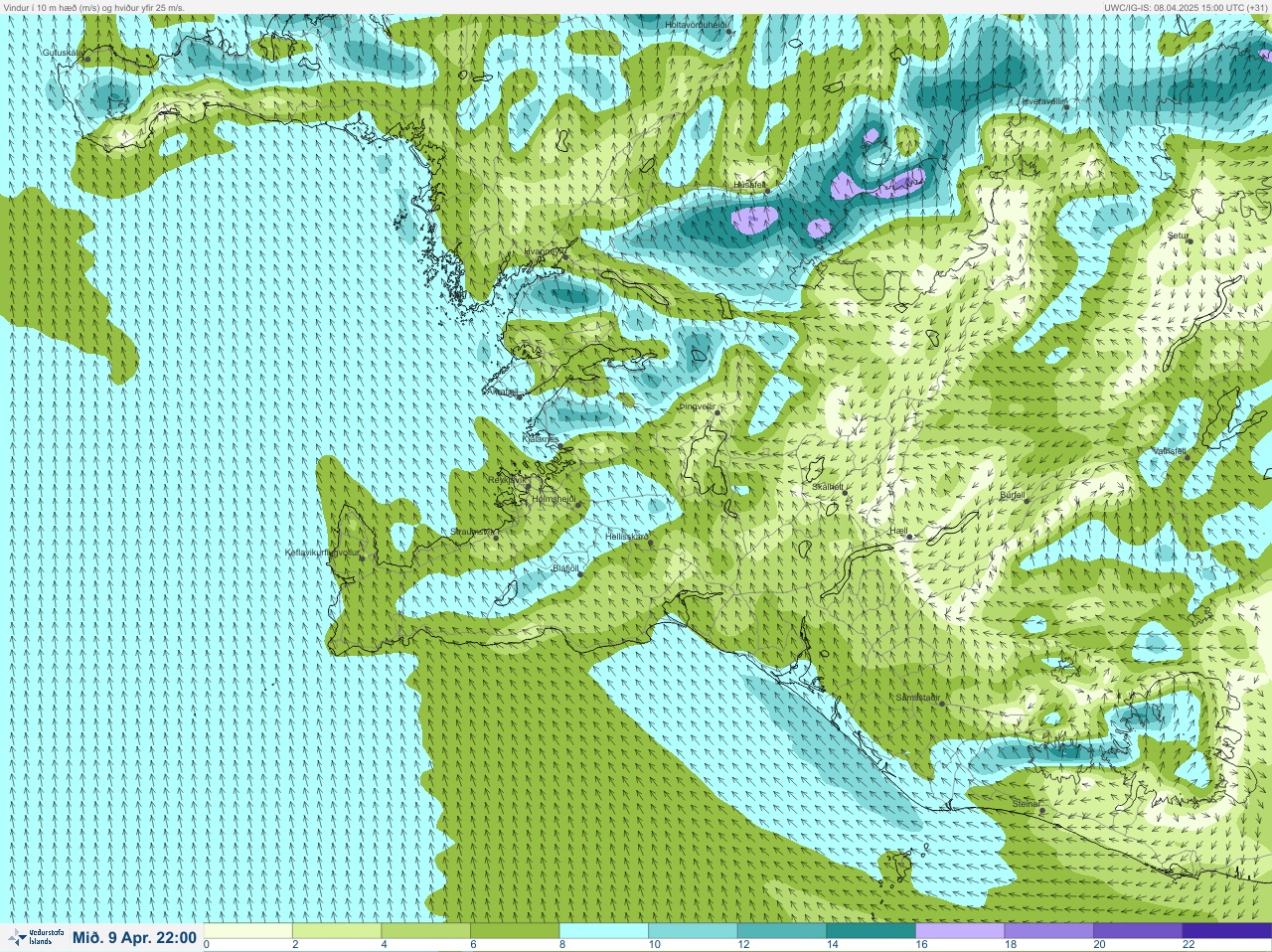1272x952 pixels.
Task: Select the 10–12 m/s turquoise legend swatch
Action: pos(693,931)
